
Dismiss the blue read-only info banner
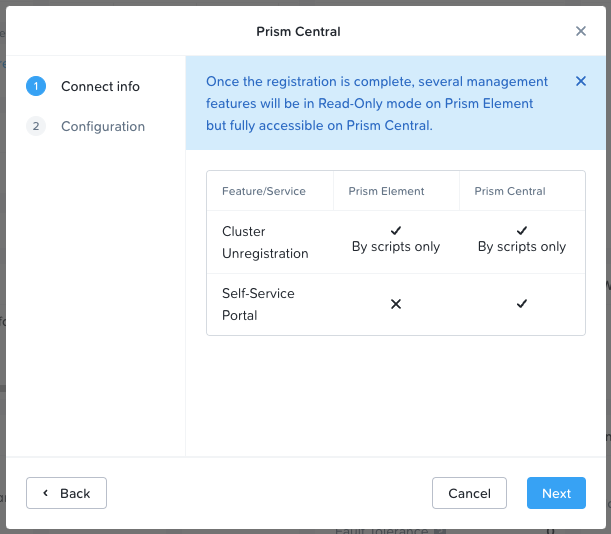pyautogui.click(x=581, y=81)
